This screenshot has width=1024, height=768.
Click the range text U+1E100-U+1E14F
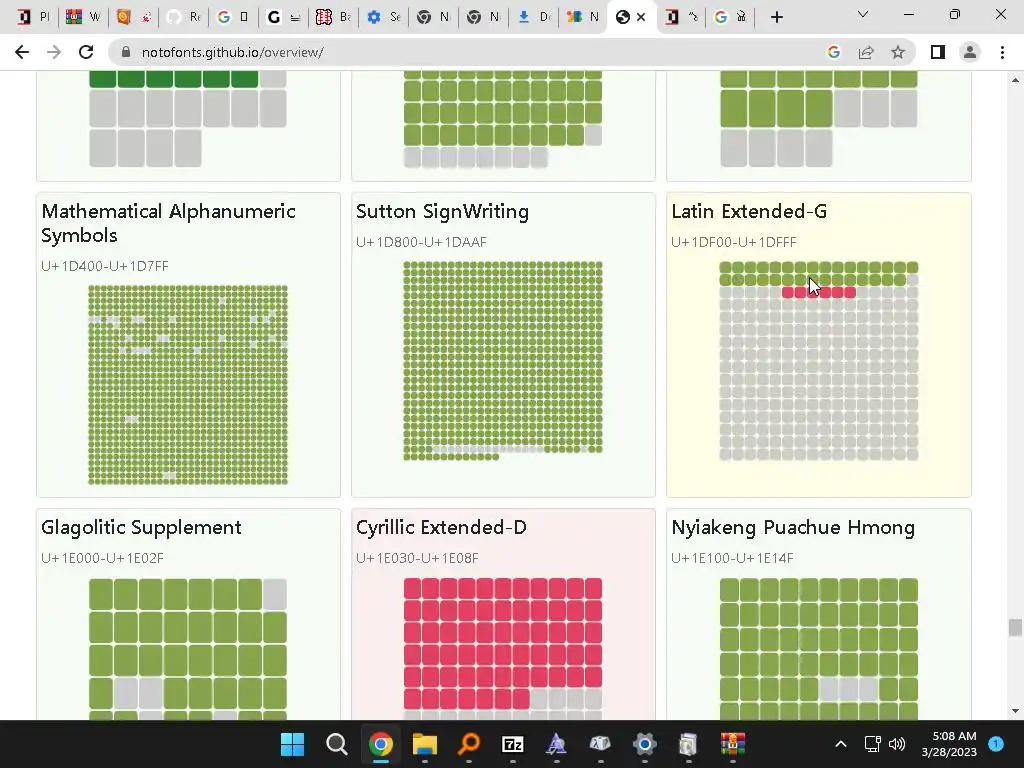tap(732, 558)
